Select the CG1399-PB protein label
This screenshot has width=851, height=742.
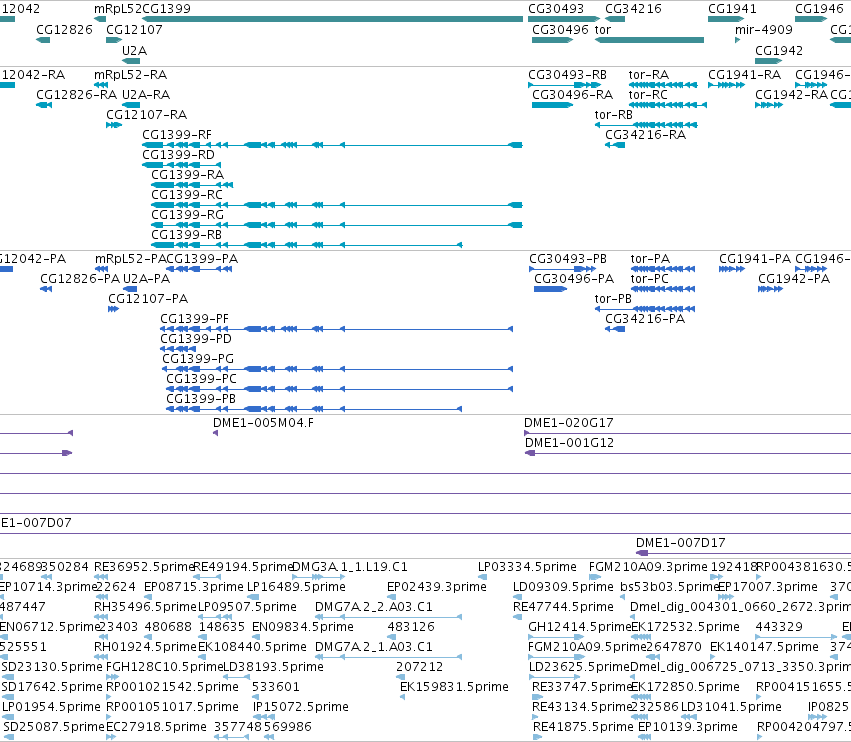[x=201, y=399]
